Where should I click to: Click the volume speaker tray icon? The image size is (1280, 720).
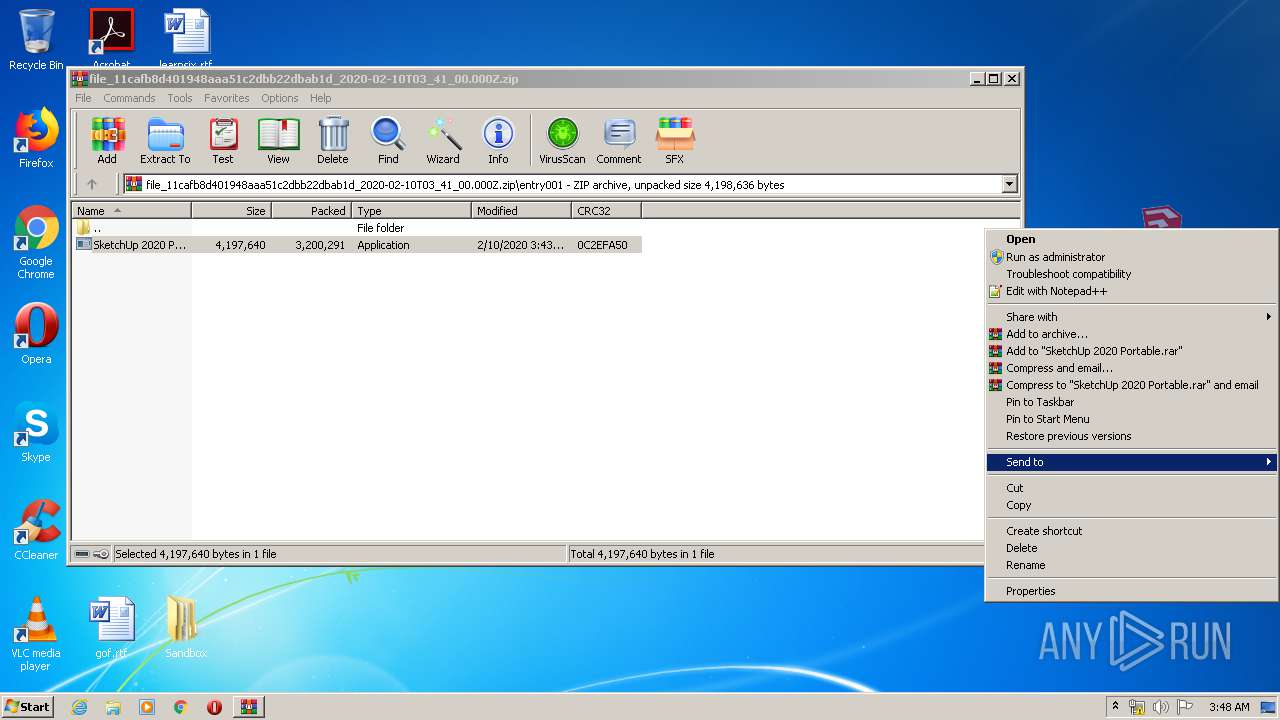(x=1161, y=707)
